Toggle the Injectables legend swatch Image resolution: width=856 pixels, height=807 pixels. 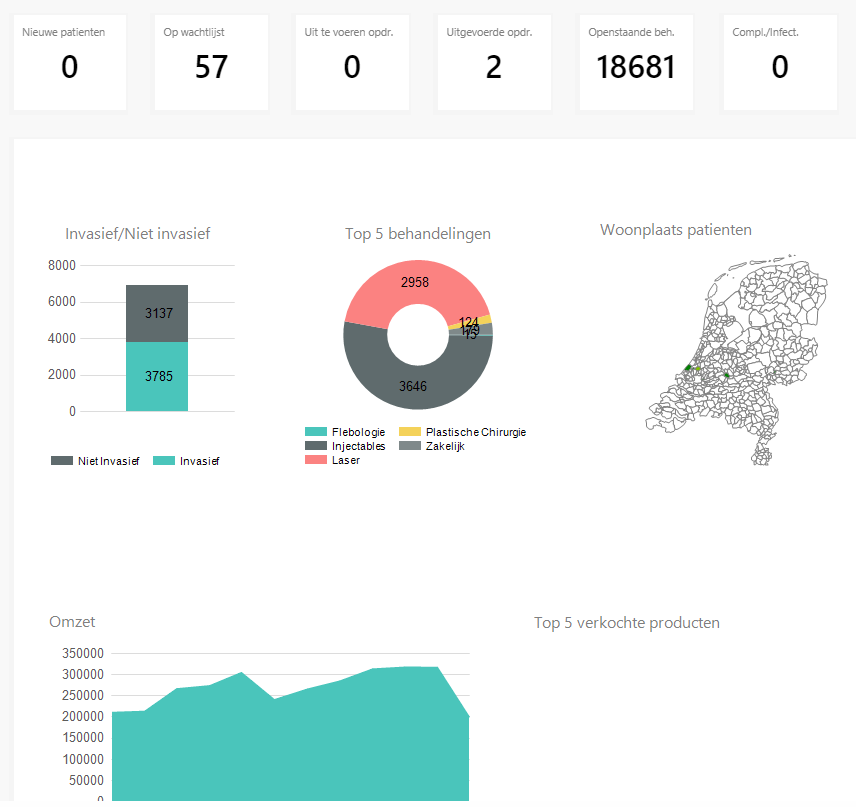pyautogui.click(x=316, y=446)
